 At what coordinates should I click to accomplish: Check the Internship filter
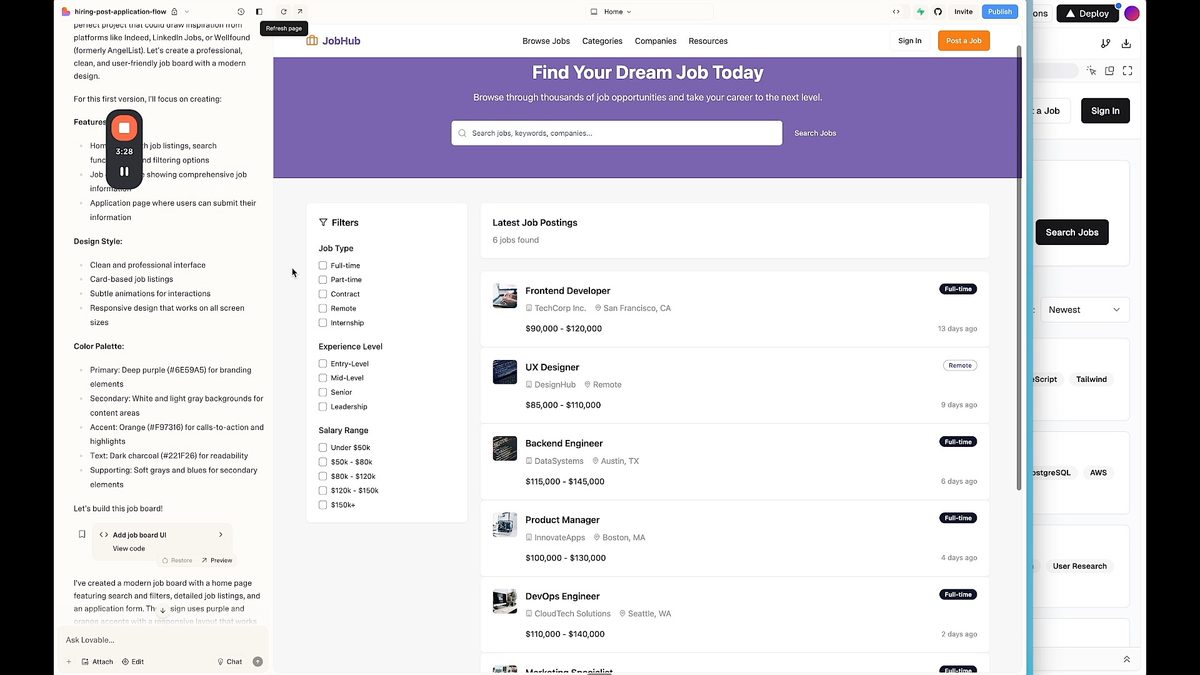[x=323, y=323]
